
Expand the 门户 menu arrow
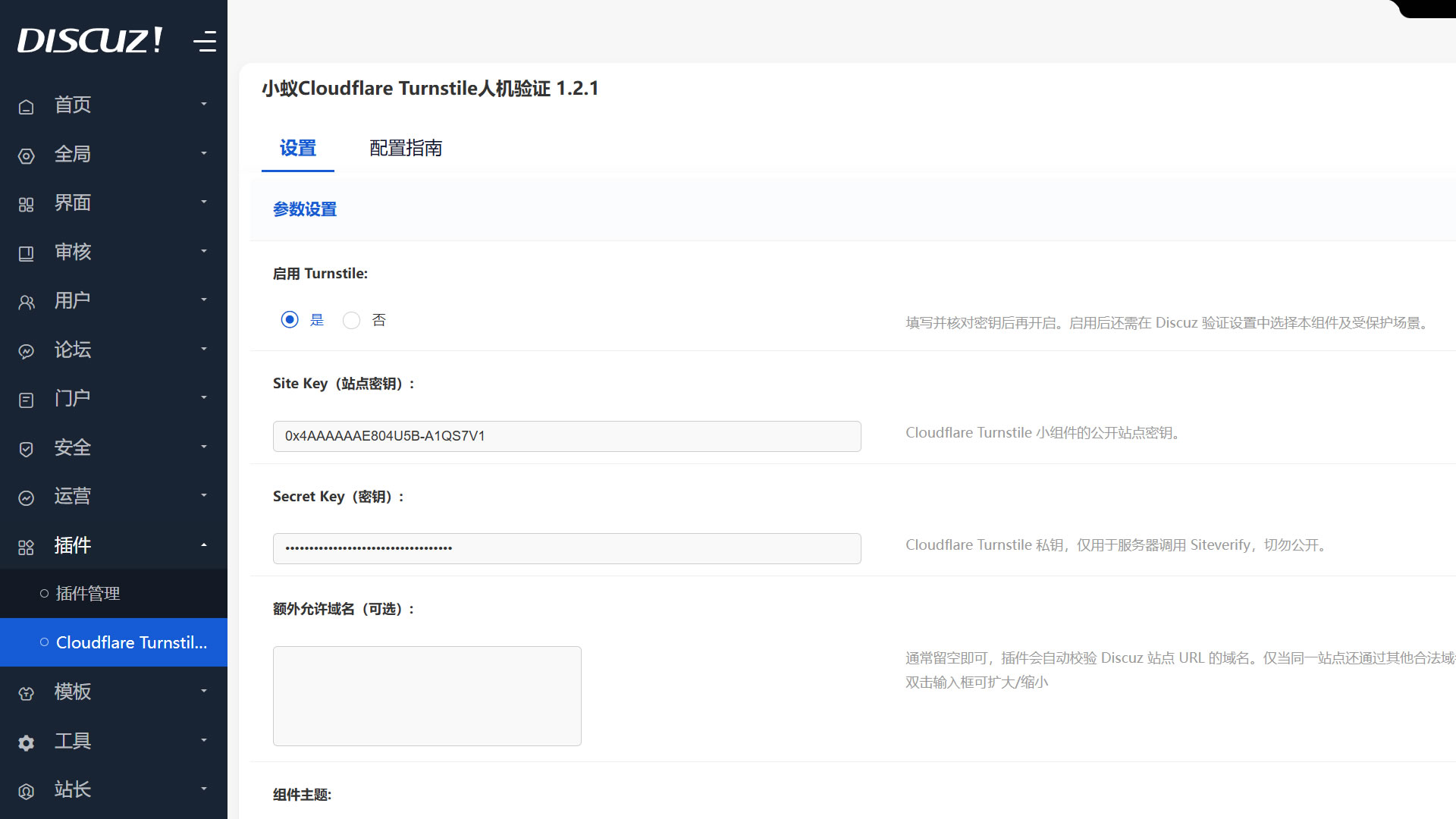203,397
